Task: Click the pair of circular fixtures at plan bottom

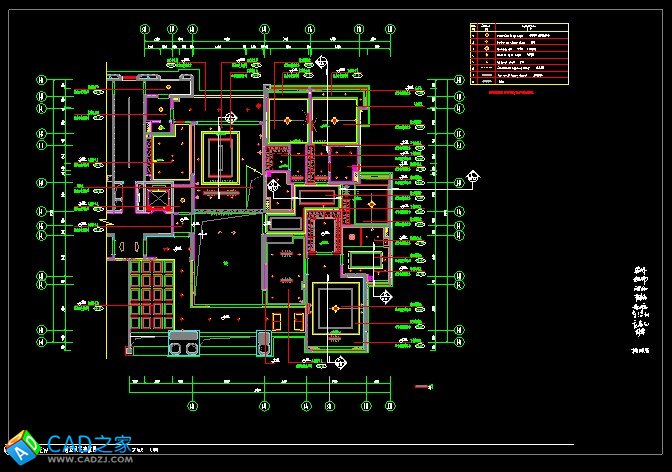Action: pyautogui.click(x=184, y=348)
